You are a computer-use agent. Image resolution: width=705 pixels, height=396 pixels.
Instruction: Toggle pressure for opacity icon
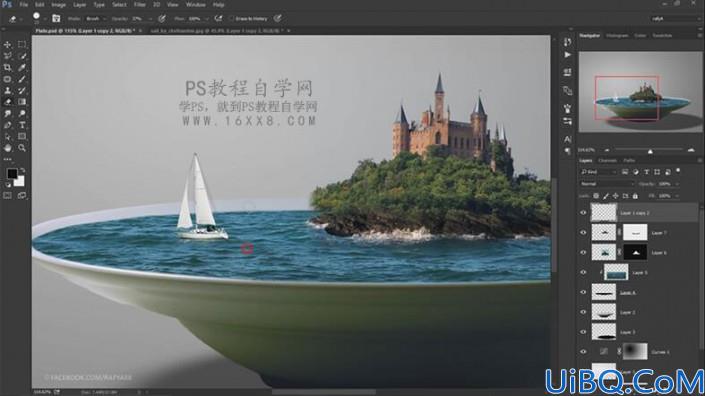point(162,18)
